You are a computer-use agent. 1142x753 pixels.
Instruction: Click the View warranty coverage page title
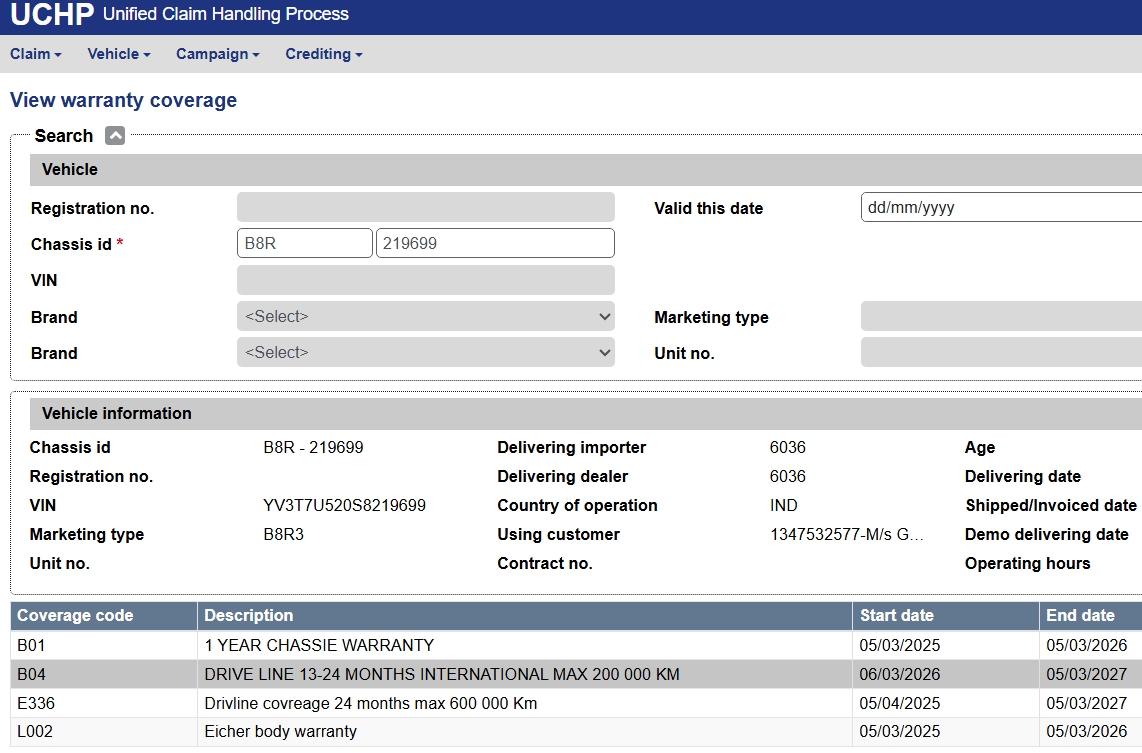tap(123, 100)
